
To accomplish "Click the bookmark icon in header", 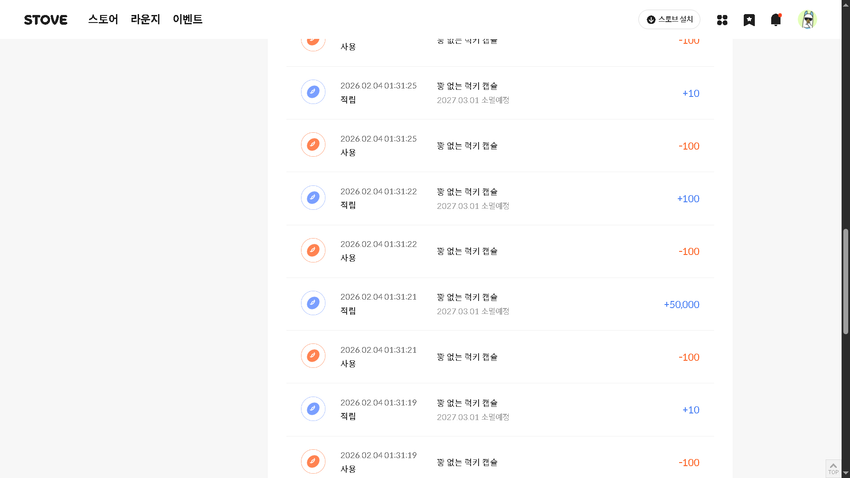I will click(x=749, y=20).
